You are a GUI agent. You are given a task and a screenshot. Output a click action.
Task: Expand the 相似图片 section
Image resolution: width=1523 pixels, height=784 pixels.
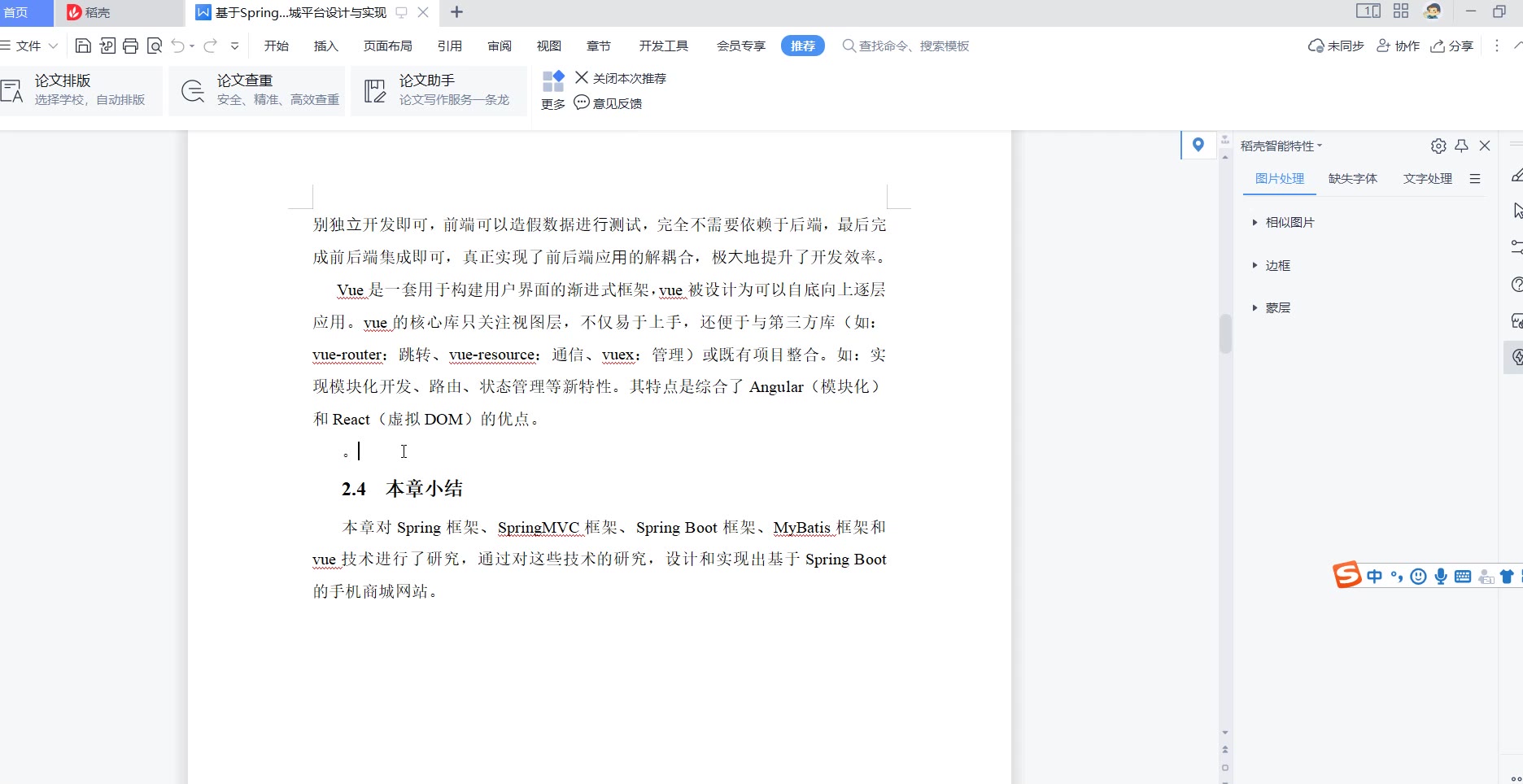coord(1289,222)
